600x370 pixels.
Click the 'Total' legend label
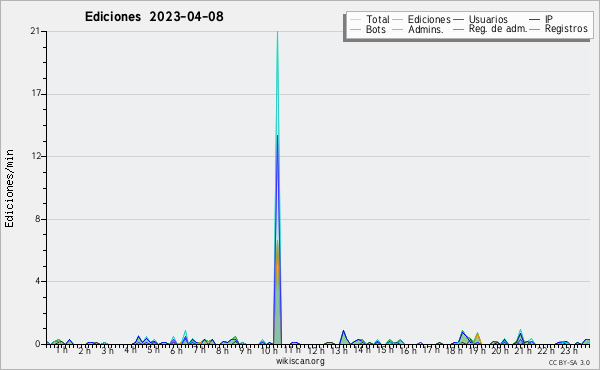click(377, 19)
